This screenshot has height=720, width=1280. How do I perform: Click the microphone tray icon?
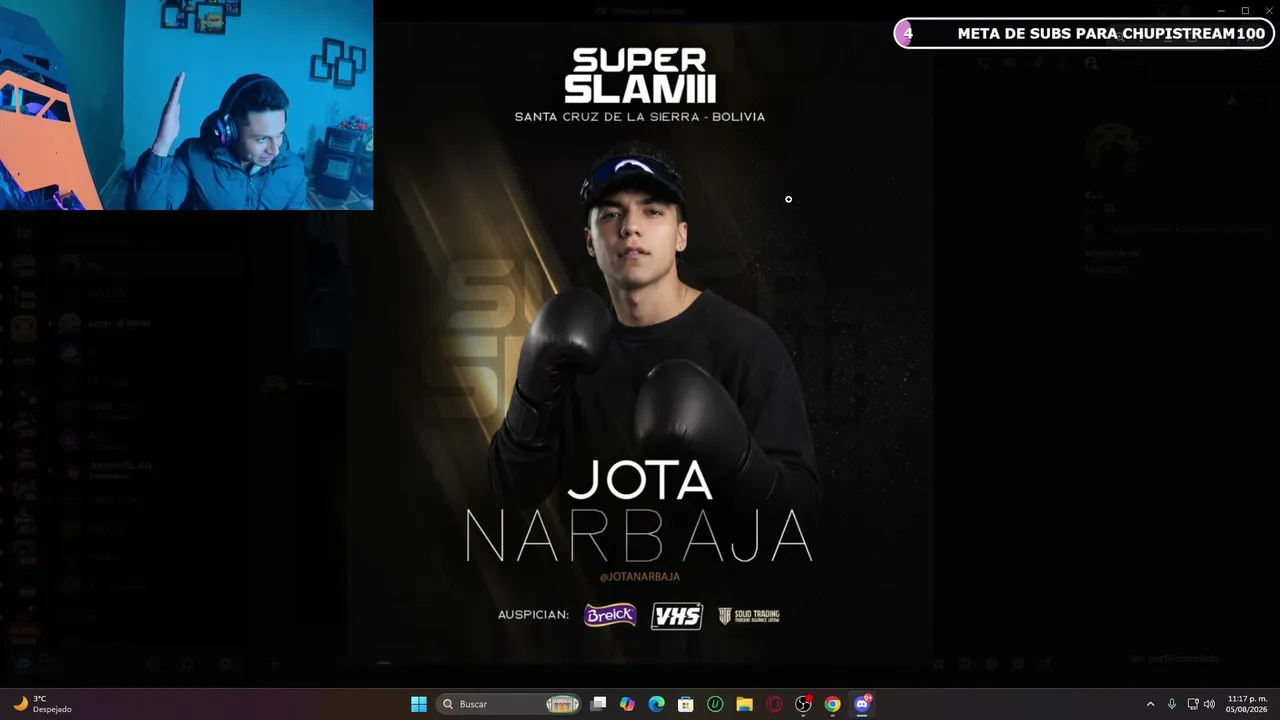pos(1172,704)
